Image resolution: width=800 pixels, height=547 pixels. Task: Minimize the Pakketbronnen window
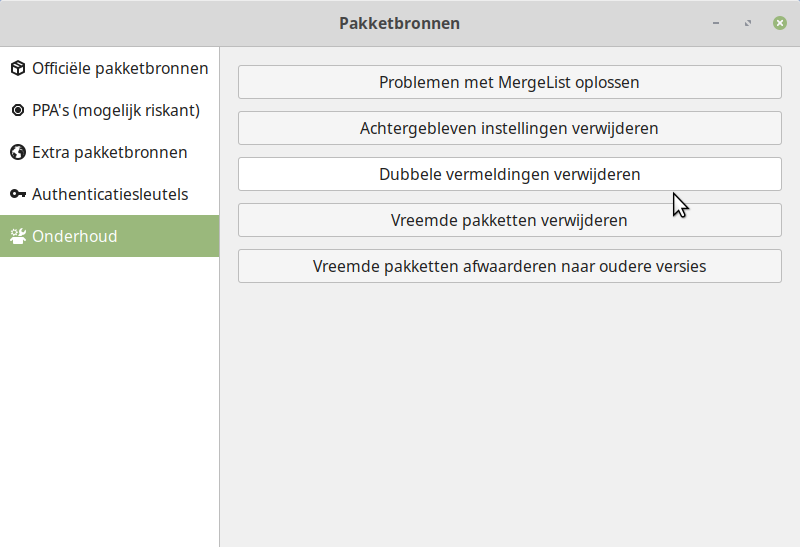pyautogui.click(x=716, y=23)
